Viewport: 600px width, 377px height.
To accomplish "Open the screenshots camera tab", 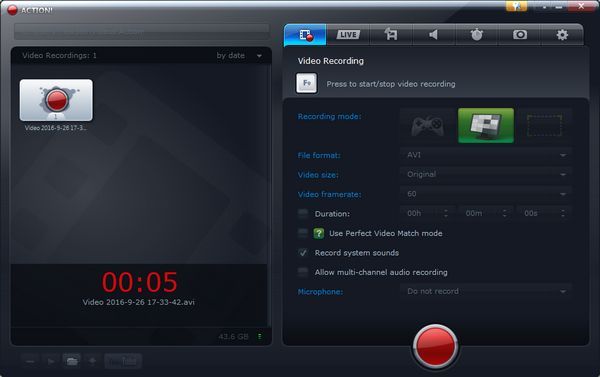I will (520, 35).
